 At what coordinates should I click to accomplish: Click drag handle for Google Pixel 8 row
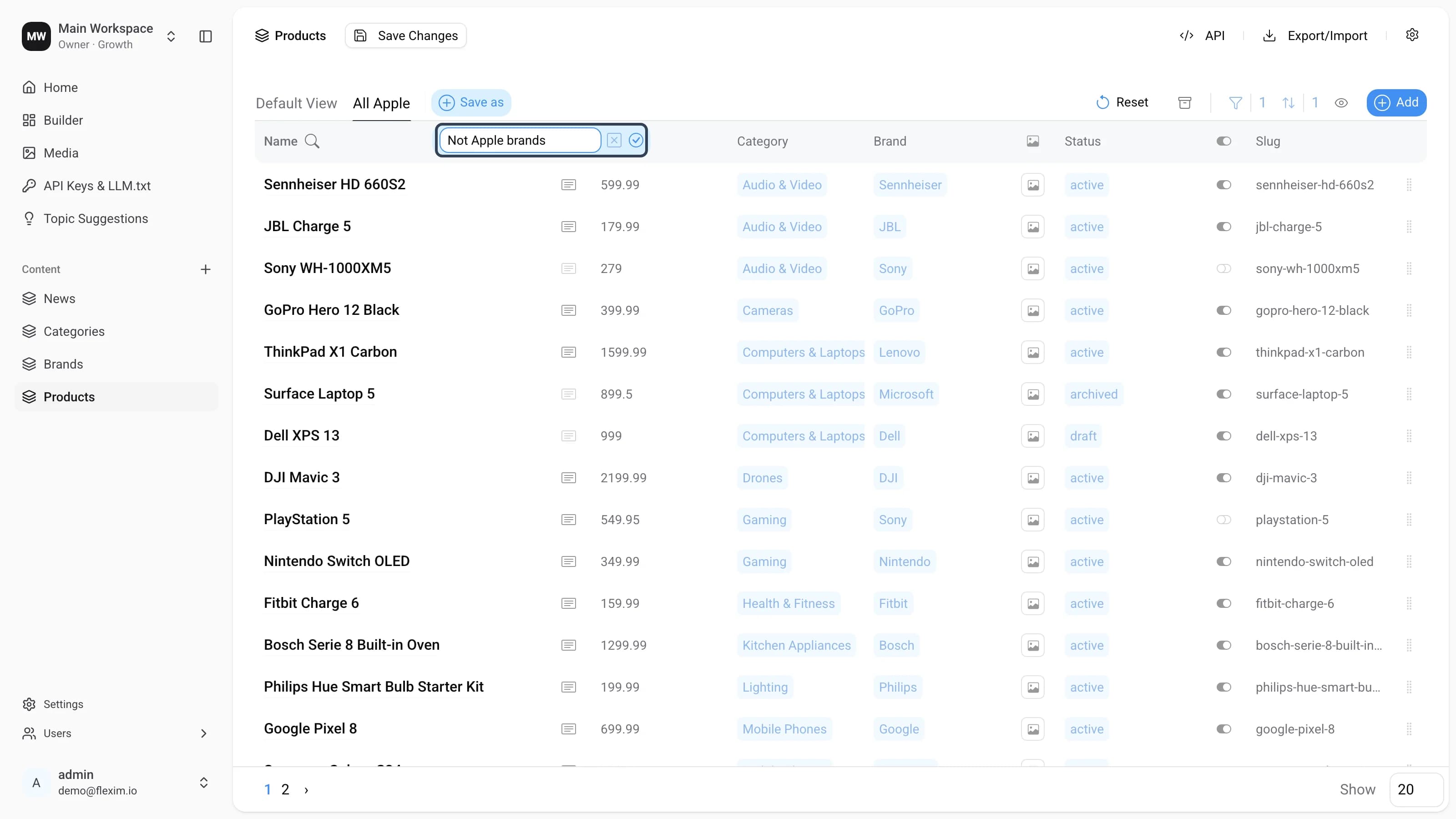click(1409, 728)
